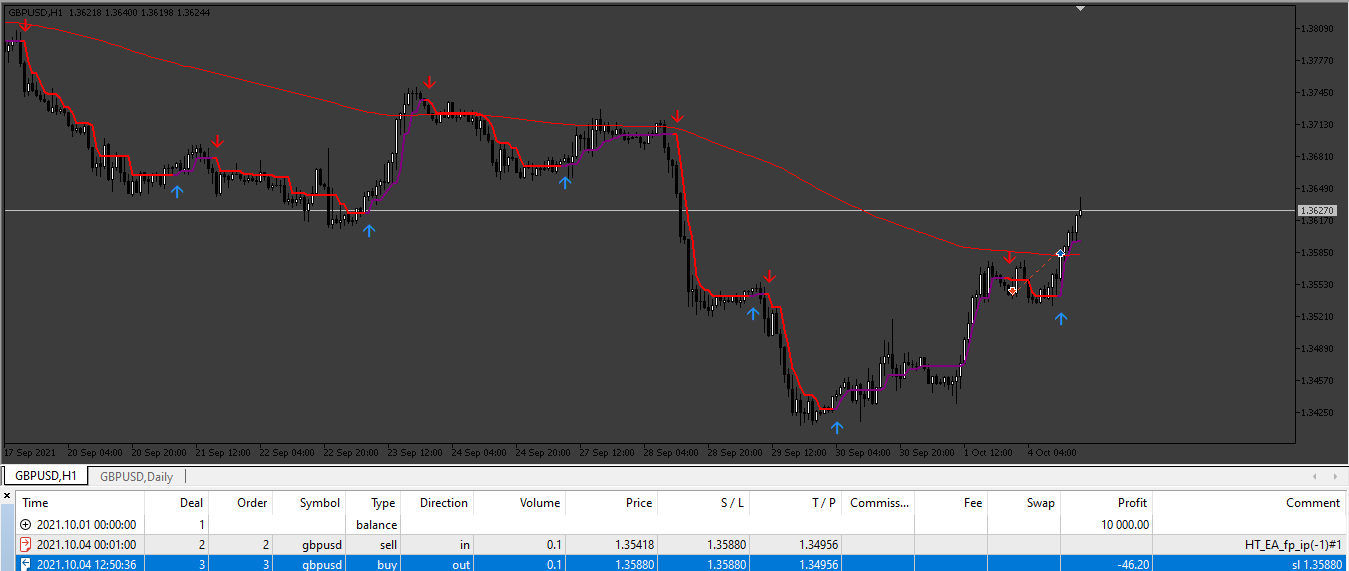This screenshot has height=571, width=1349.
Task: Sort deals by Time column
Action: (x=81, y=503)
